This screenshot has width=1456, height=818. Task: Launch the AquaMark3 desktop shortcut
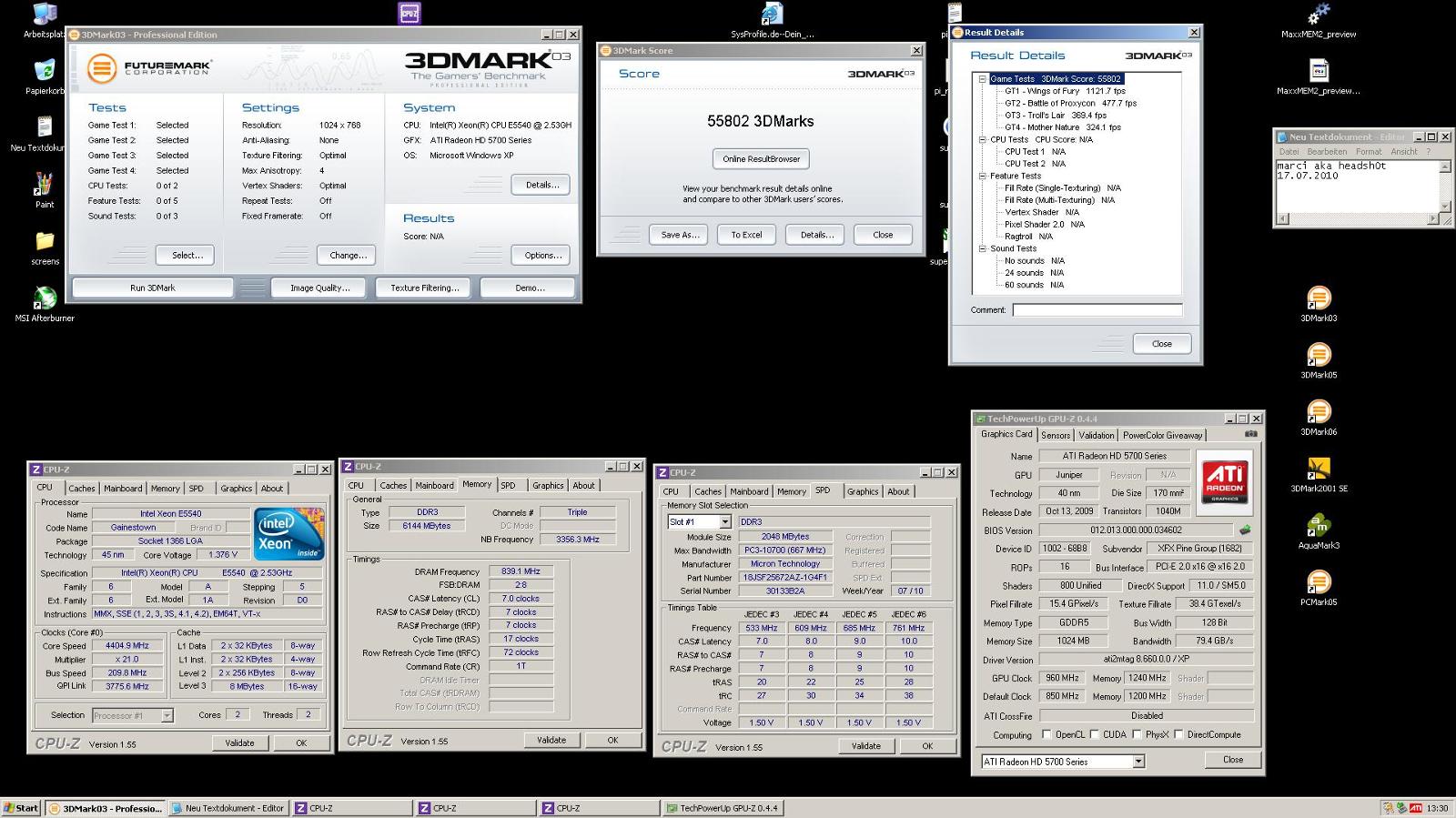click(1319, 525)
